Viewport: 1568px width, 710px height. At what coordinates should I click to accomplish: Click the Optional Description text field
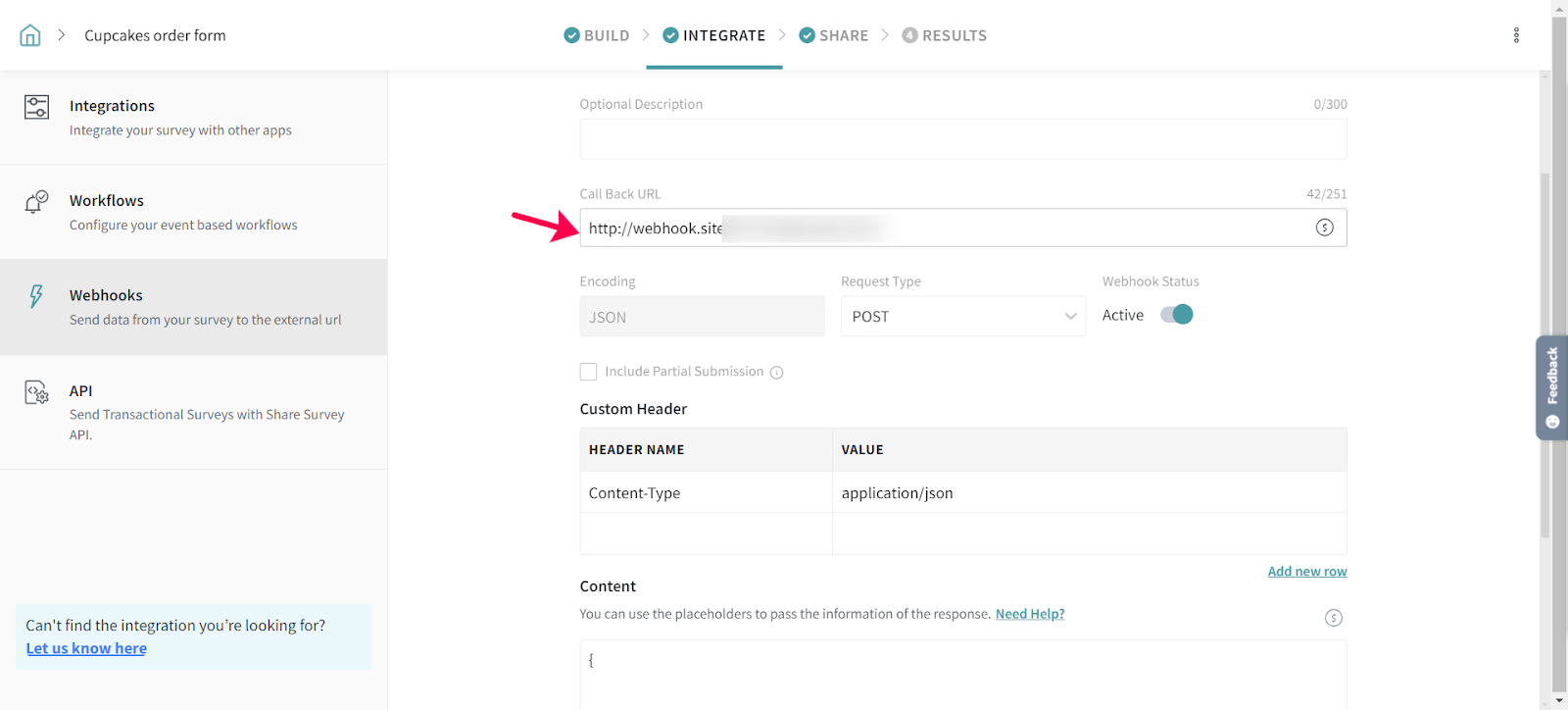(962, 139)
